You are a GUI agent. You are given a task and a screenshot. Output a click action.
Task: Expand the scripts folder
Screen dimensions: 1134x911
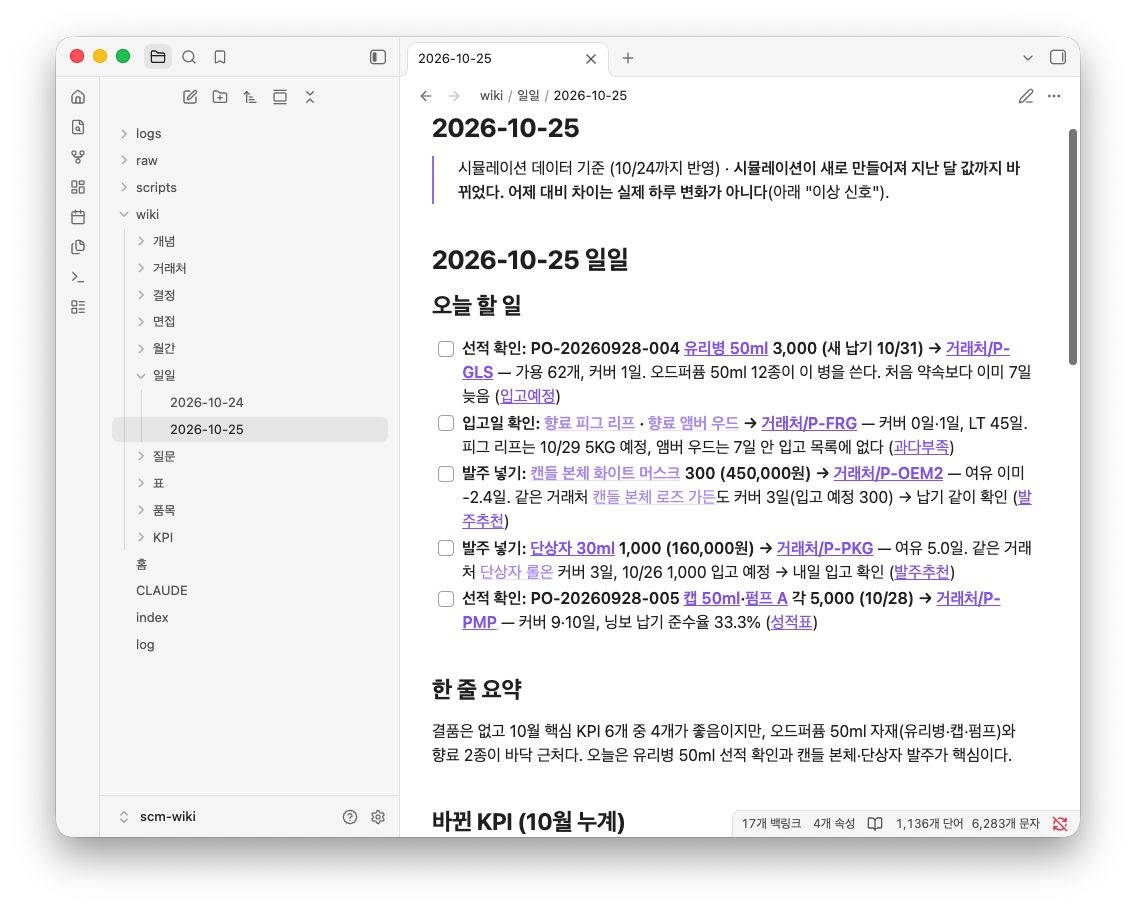pyautogui.click(x=250, y=187)
